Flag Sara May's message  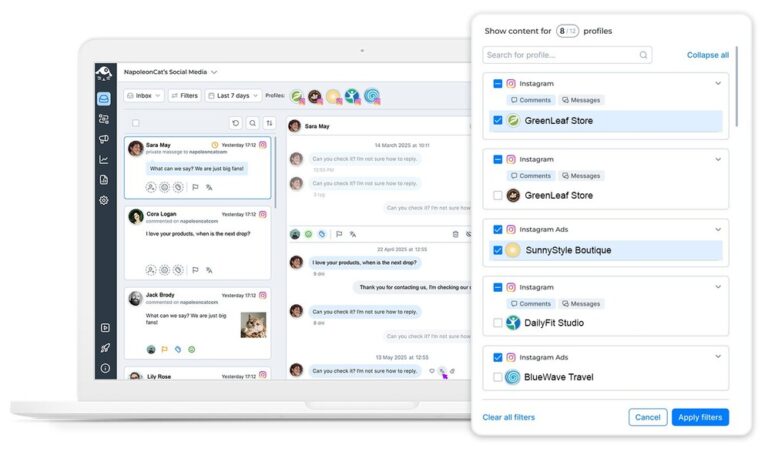(x=195, y=187)
